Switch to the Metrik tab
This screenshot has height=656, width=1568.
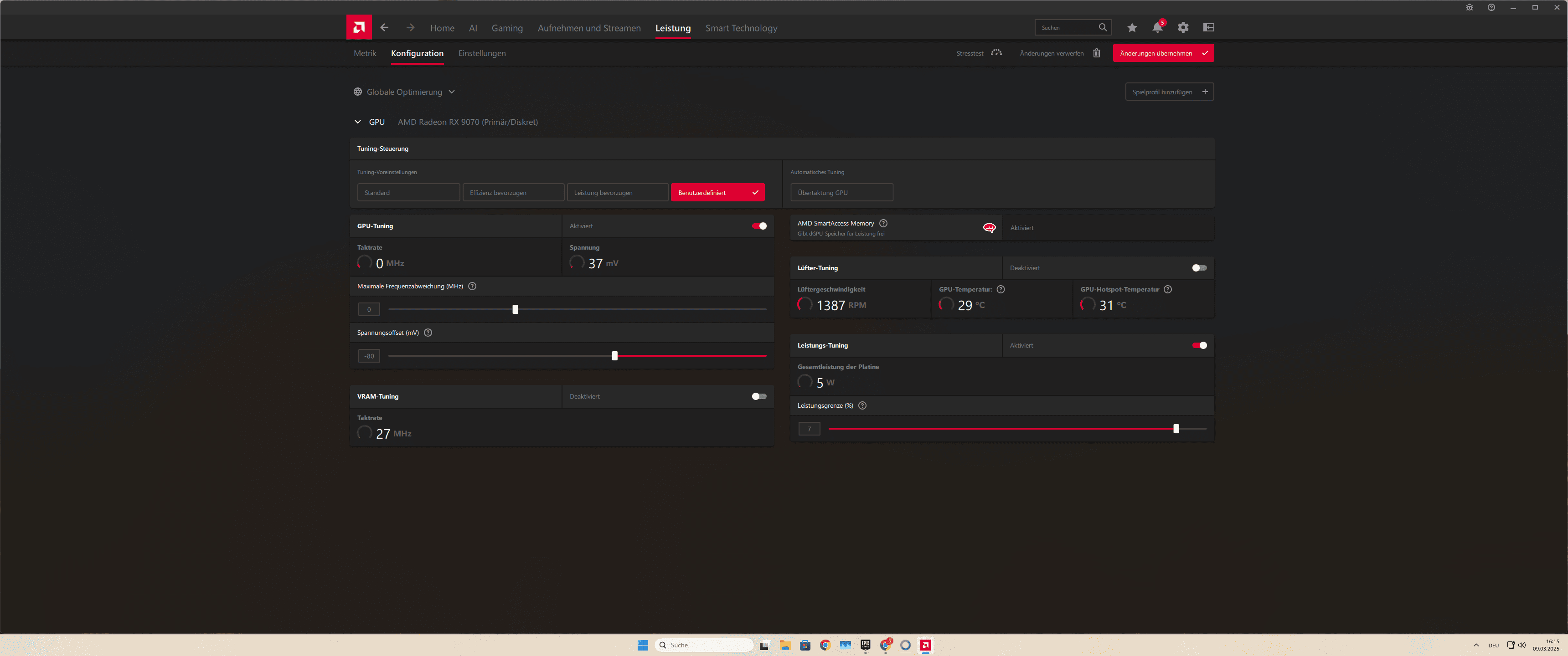tap(365, 53)
